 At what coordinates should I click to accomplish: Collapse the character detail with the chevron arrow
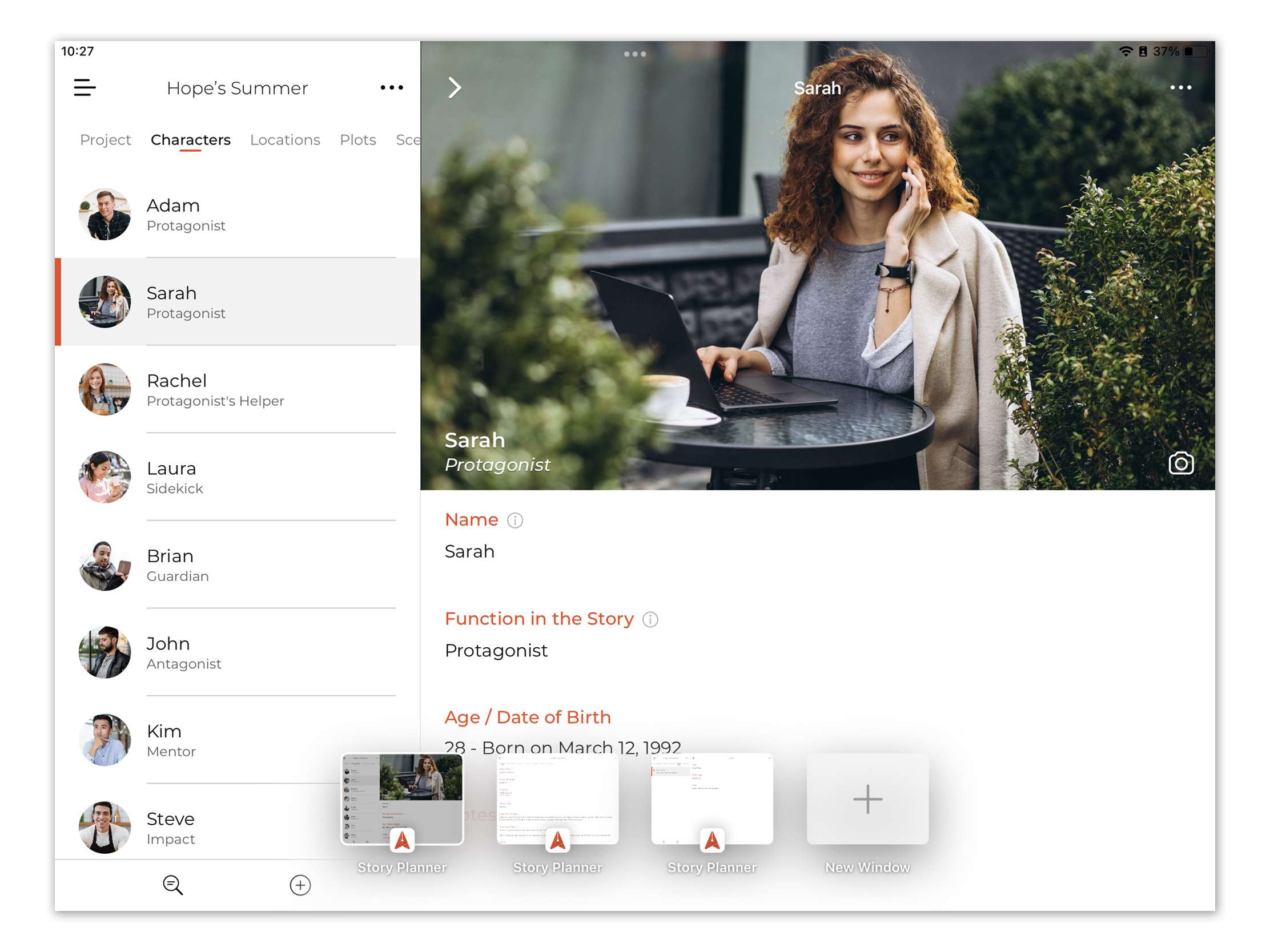tap(454, 88)
